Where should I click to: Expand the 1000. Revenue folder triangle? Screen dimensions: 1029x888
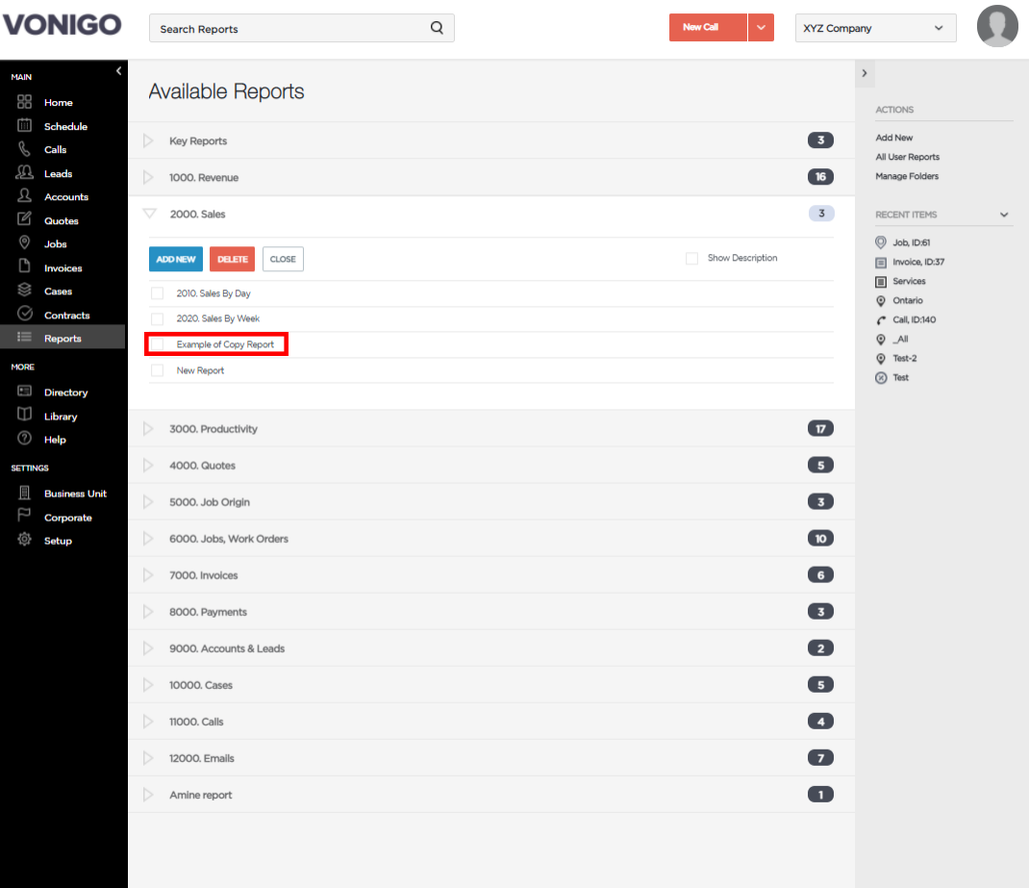[148, 177]
